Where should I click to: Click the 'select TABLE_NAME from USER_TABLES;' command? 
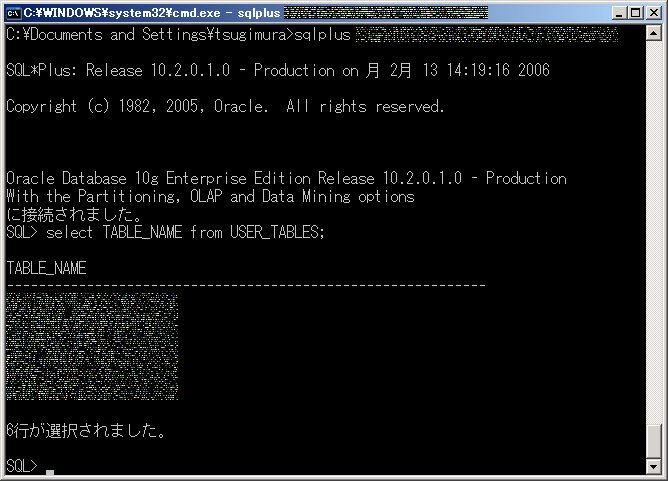[185, 233]
